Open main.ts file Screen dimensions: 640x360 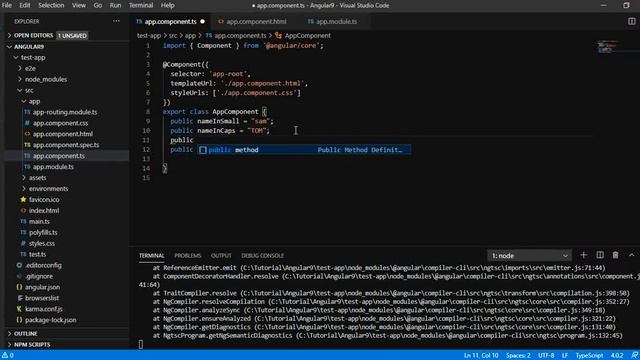pos(39,221)
